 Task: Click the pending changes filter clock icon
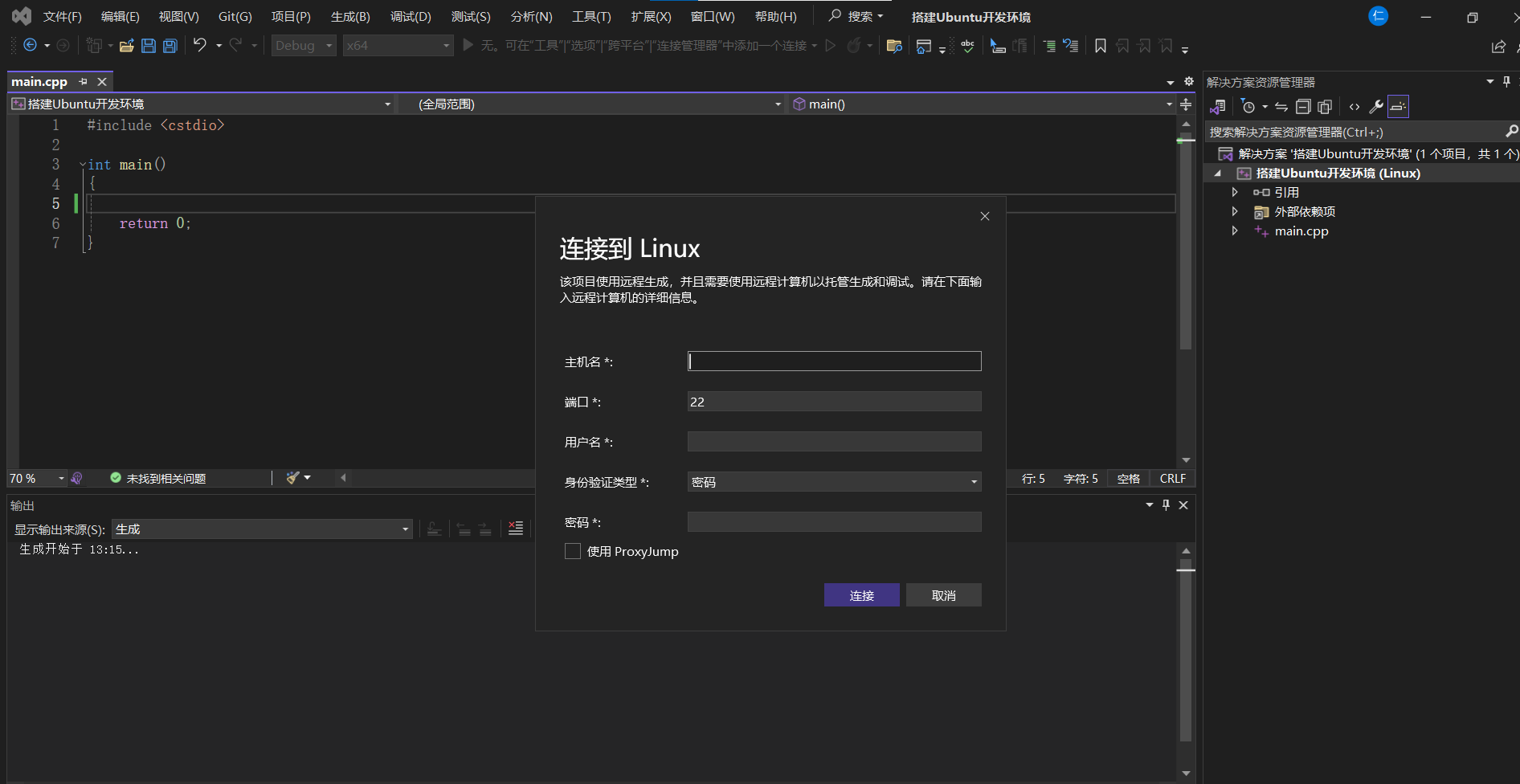1248,106
